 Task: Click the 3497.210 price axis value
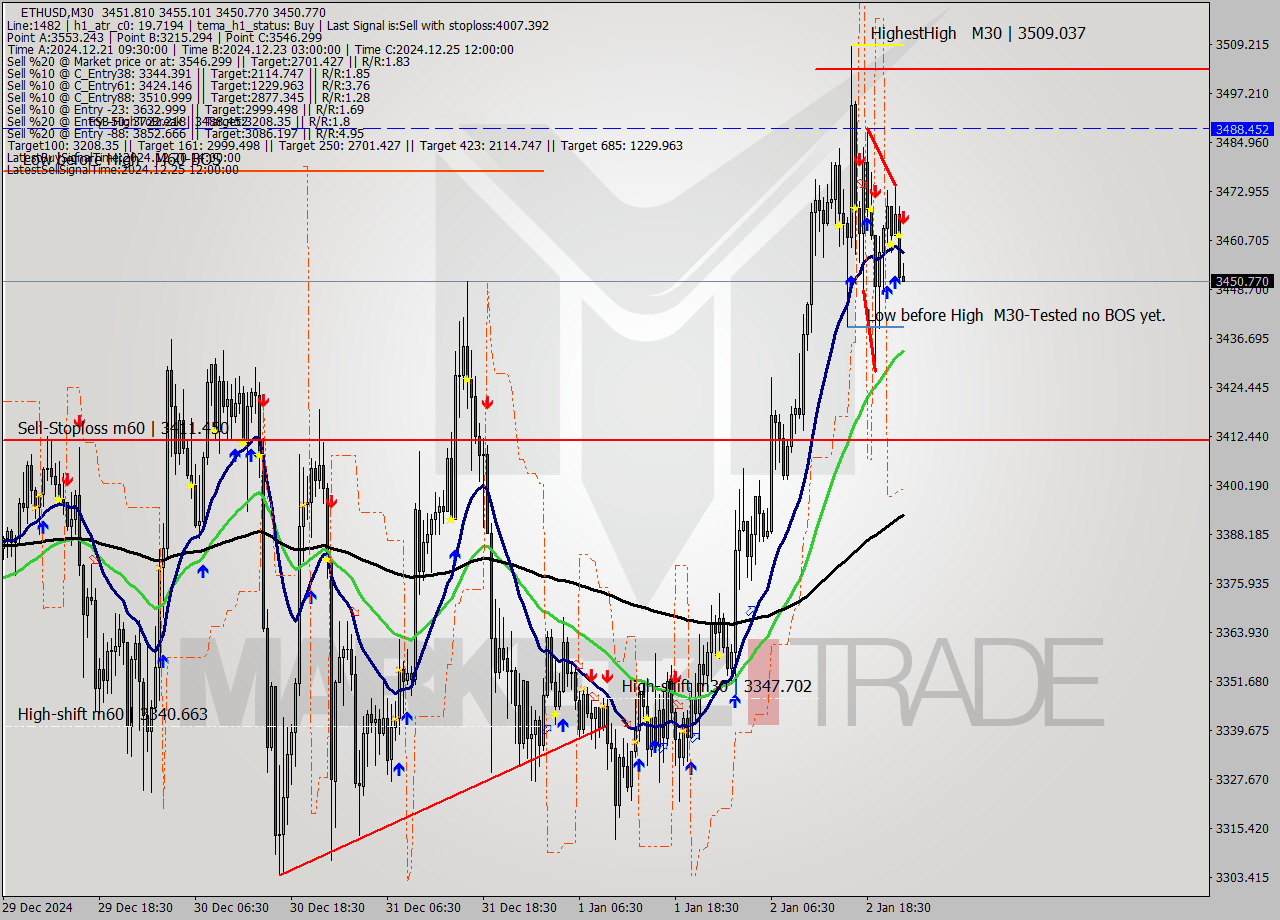coord(1241,93)
